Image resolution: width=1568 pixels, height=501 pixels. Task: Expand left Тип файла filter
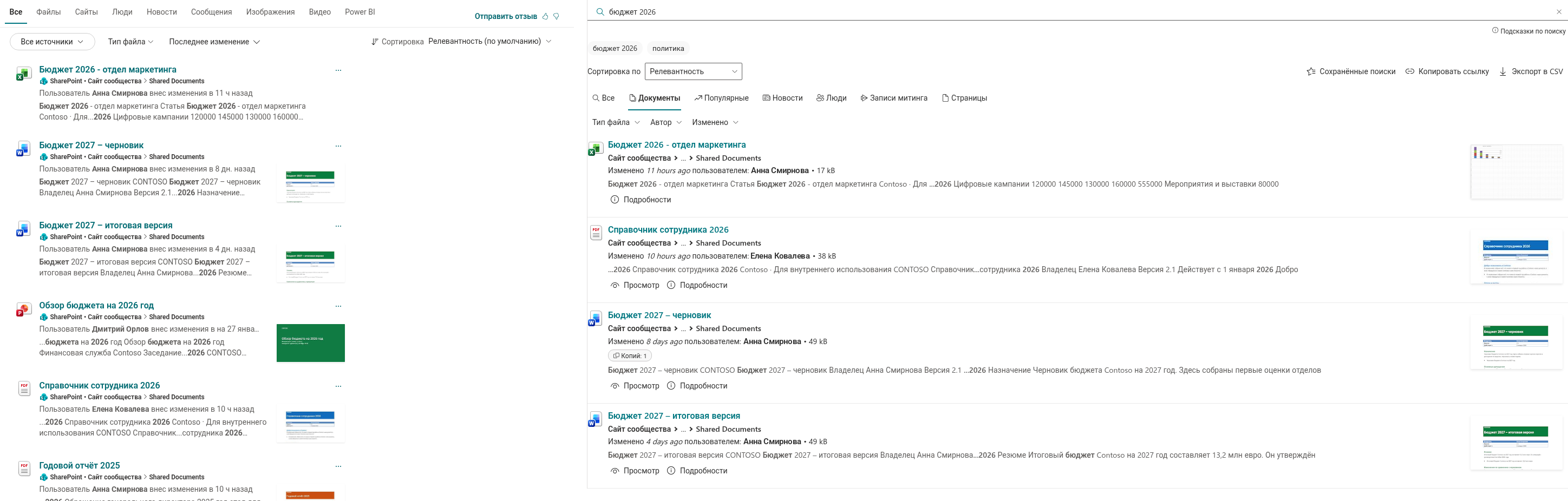click(x=130, y=42)
